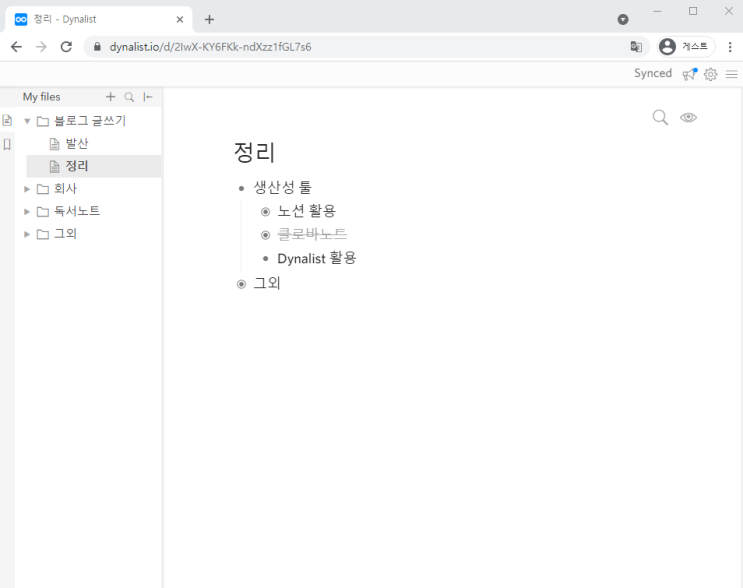Expand the 독서노트 folder arrow
Image resolution: width=743 pixels, height=588 pixels.
(x=27, y=211)
